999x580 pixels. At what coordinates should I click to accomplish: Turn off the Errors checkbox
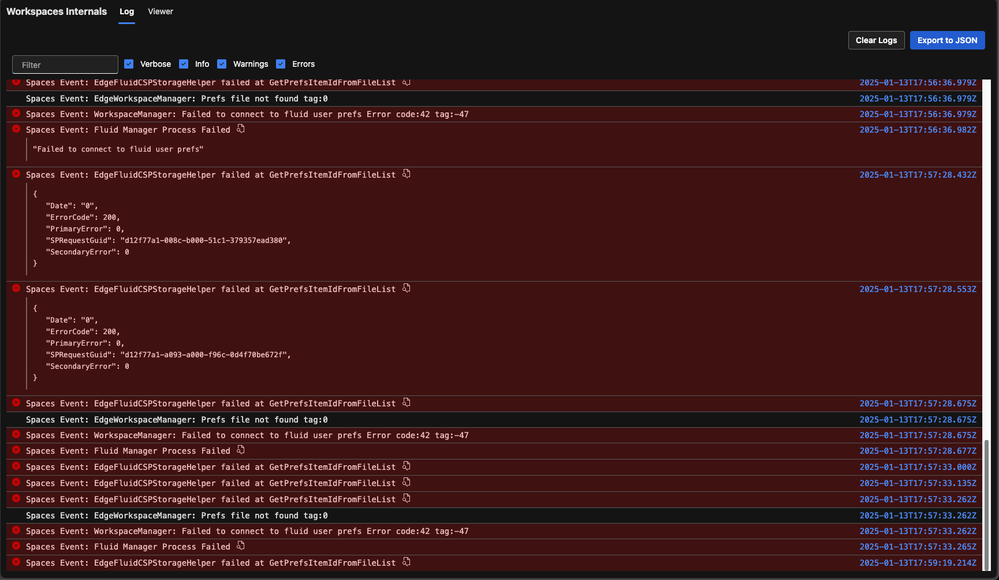[280, 64]
